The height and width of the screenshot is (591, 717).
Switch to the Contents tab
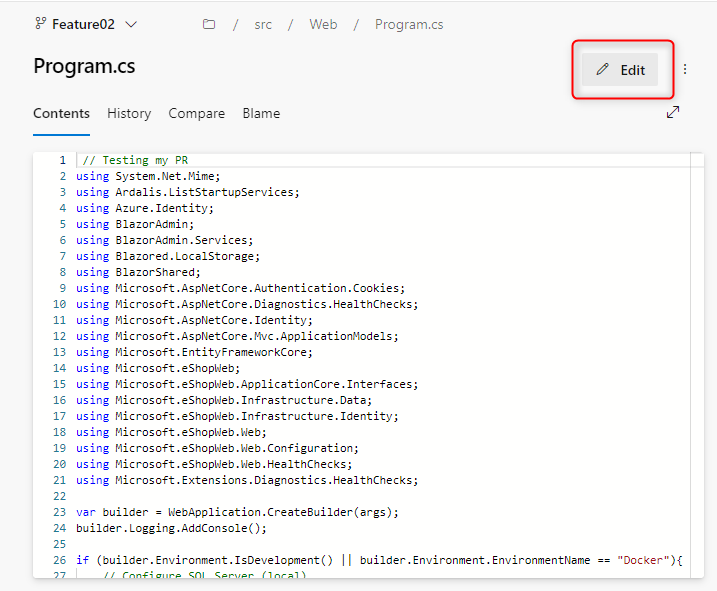61,113
